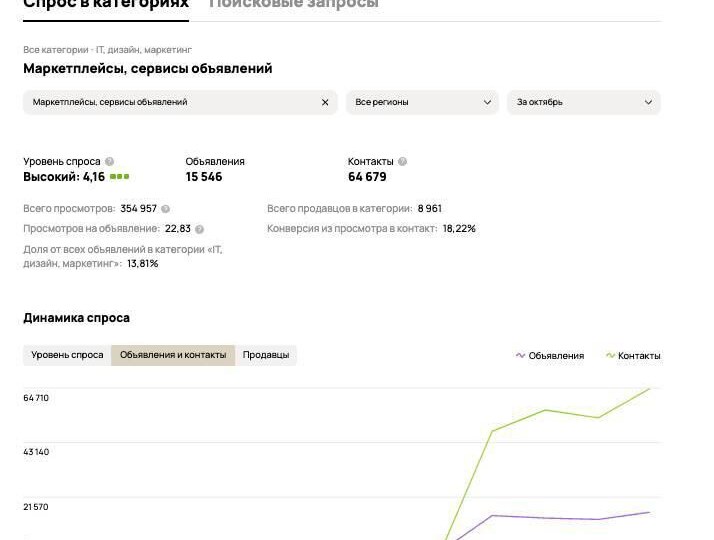Click the 13,81% share value
714x540 pixels.
(x=143, y=264)
